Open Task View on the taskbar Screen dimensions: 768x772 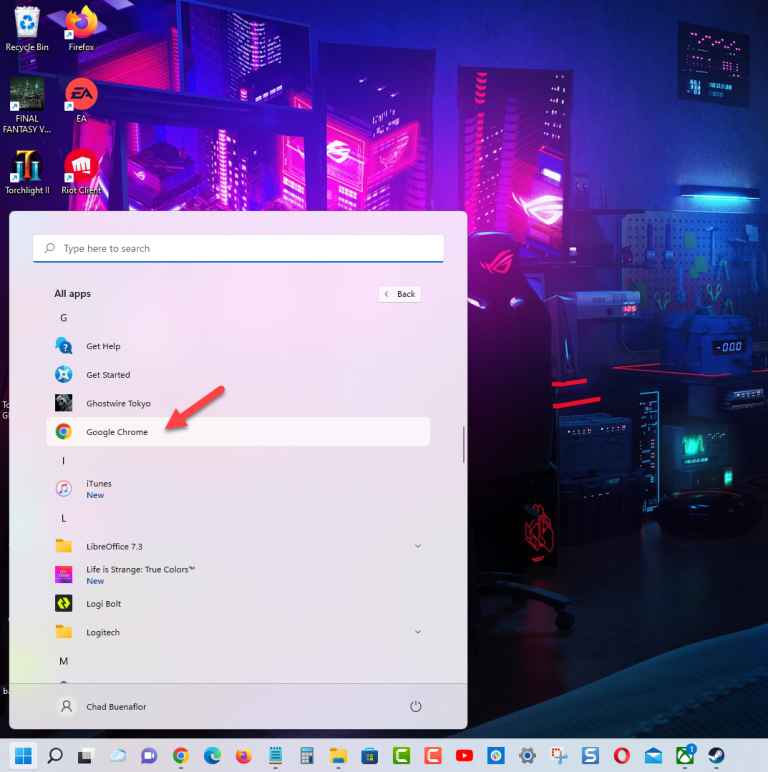click(x=86, y=755)
